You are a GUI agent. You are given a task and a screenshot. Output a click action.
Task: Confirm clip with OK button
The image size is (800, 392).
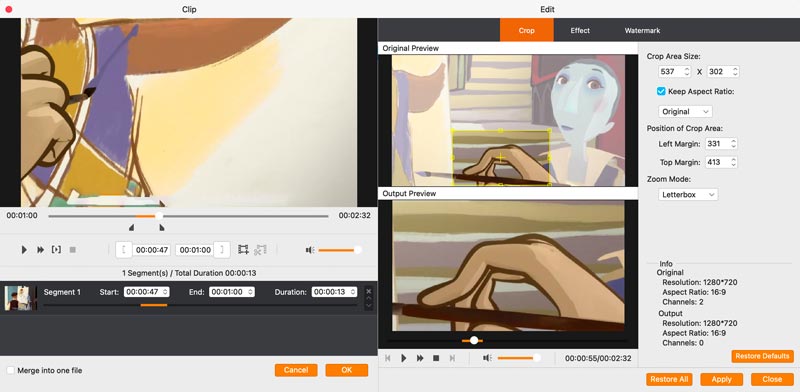pos(346,370)
